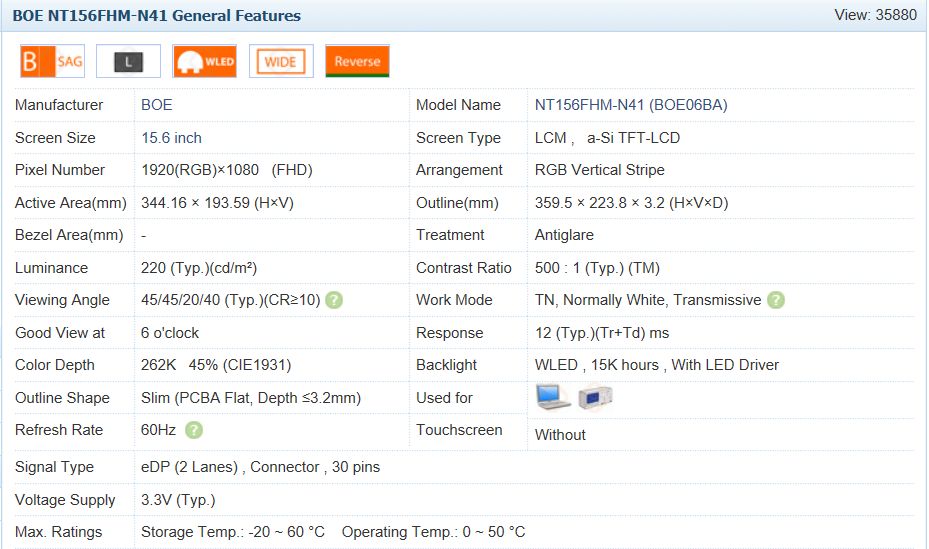Click the 45/45/20/40 viewing angle value
The width and height of the screenshot is (929, 549).
(230, 300)
